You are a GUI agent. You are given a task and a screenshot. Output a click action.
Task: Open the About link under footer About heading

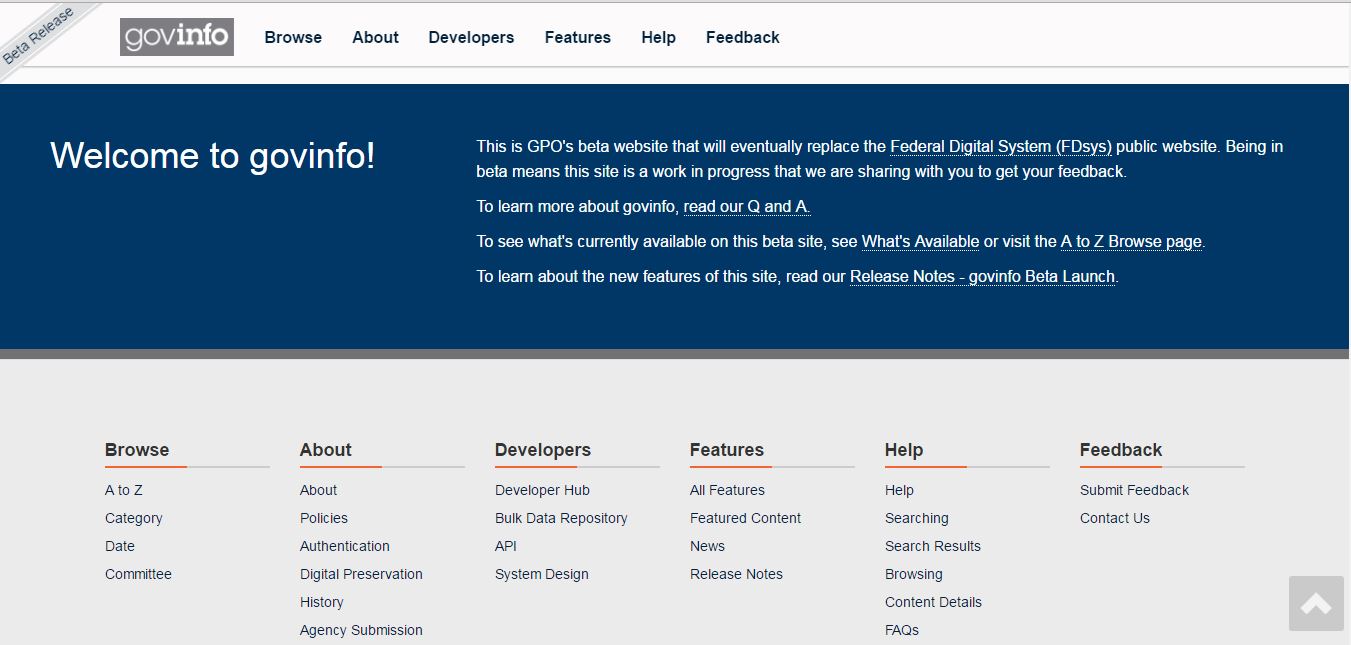click(x=318, y=490)
